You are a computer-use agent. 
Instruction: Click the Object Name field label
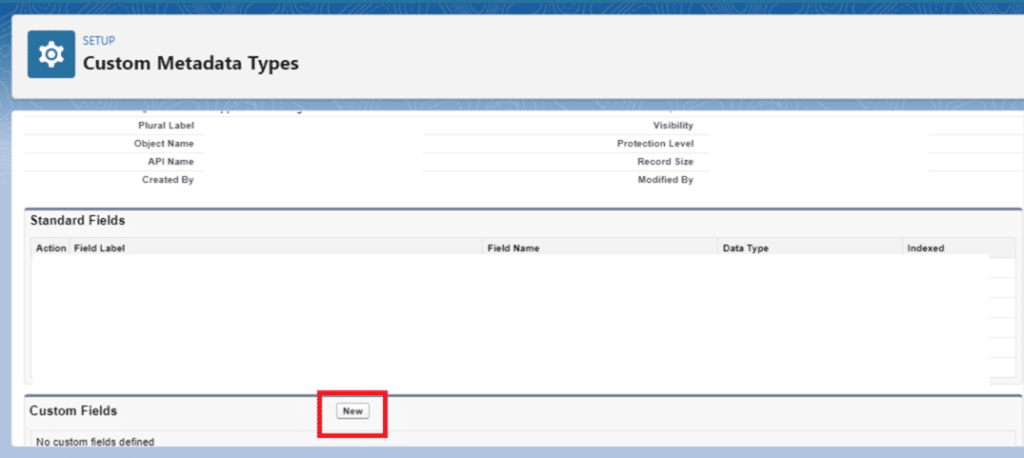[x=164, y=144]
